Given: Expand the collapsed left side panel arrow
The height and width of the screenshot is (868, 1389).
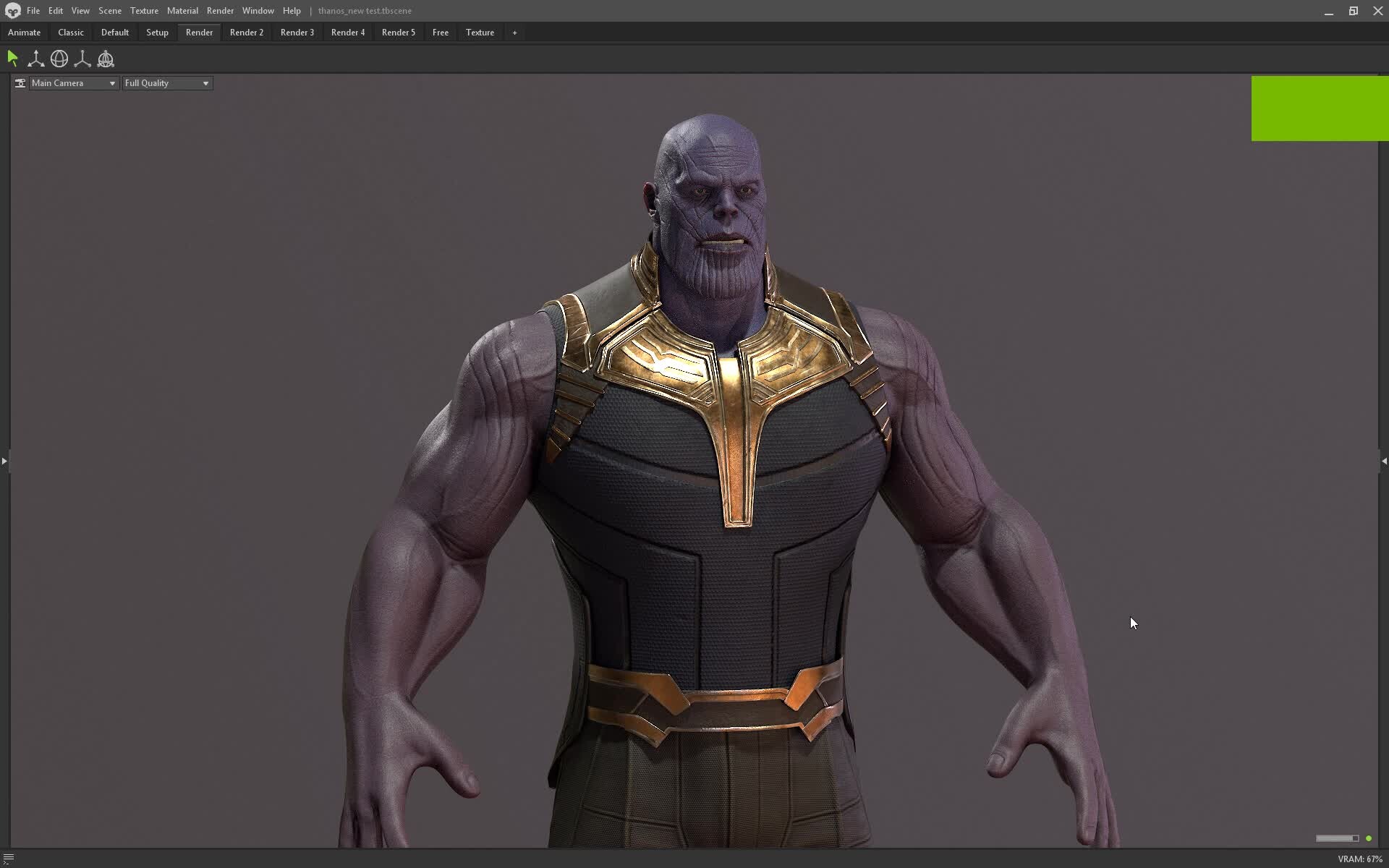Looking at the screenshot, I should pyautogui.click(x=4, y=461).
